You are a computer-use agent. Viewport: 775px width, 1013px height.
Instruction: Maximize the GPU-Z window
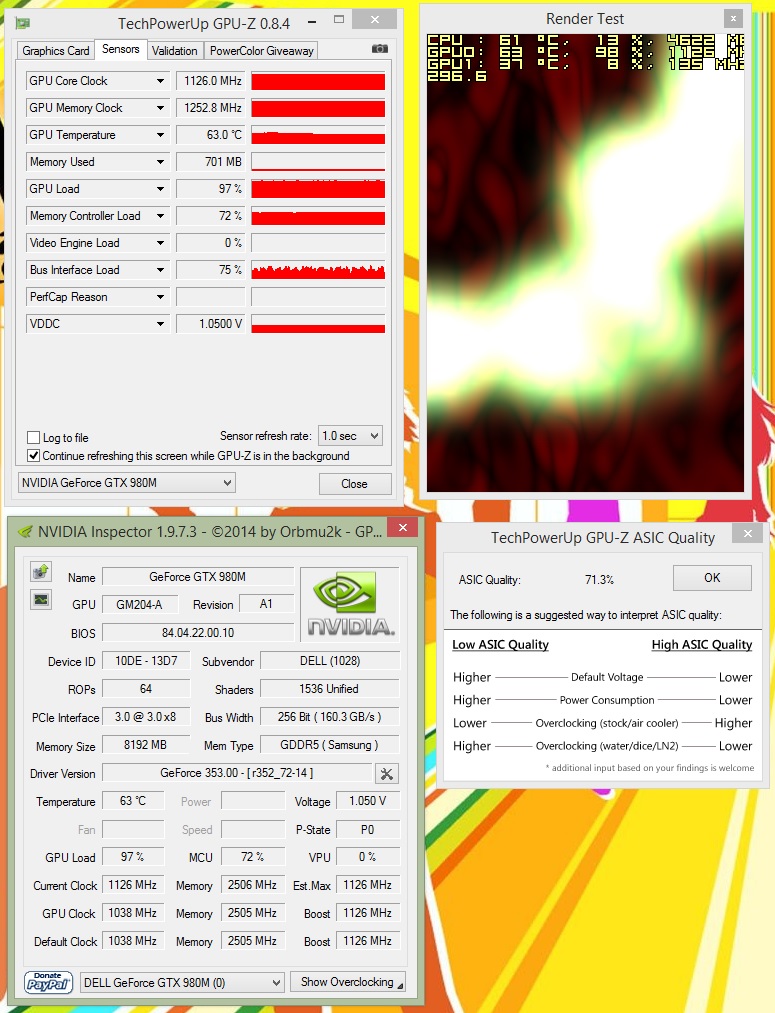click(339, 20)
